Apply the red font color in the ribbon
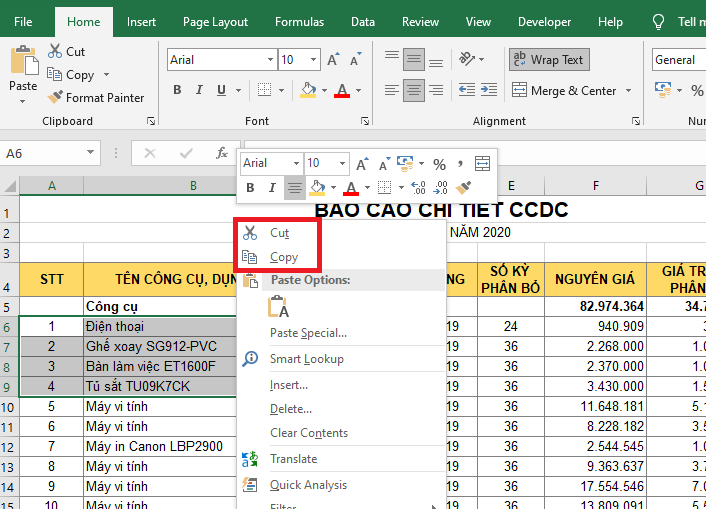 pyautogui.click(x=342, y=91)
